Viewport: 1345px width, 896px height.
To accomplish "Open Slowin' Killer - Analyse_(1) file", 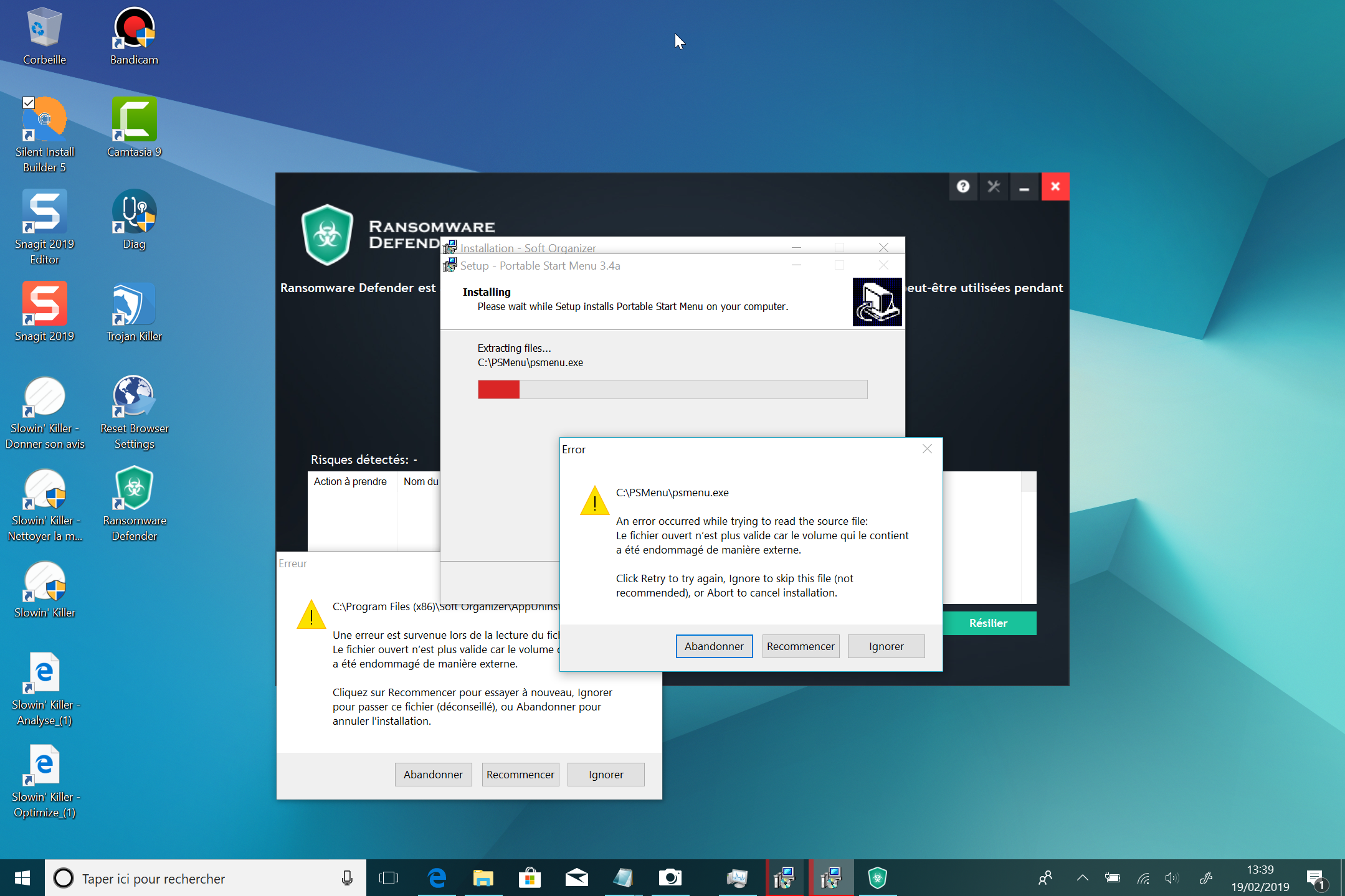I will [44, 688].
